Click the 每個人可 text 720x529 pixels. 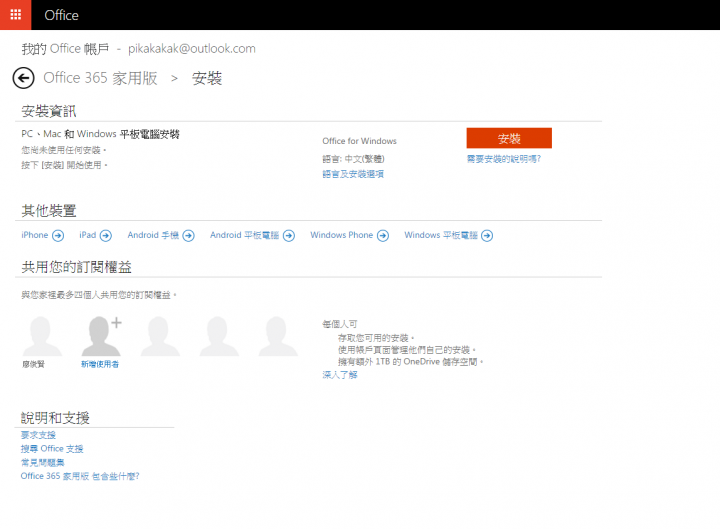pos(340,324)
